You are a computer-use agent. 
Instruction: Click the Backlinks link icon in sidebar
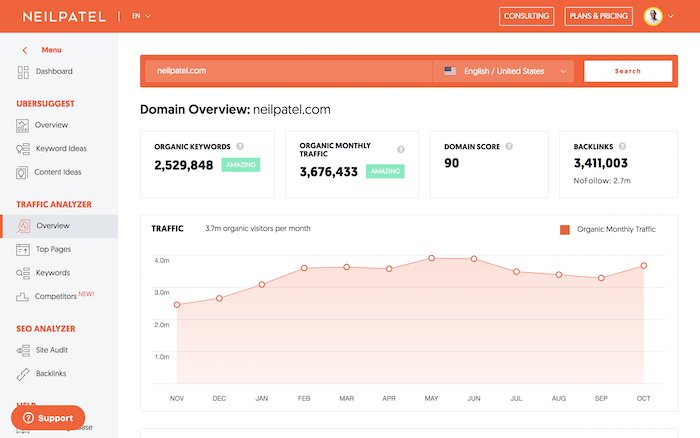(x=23, y=374)
